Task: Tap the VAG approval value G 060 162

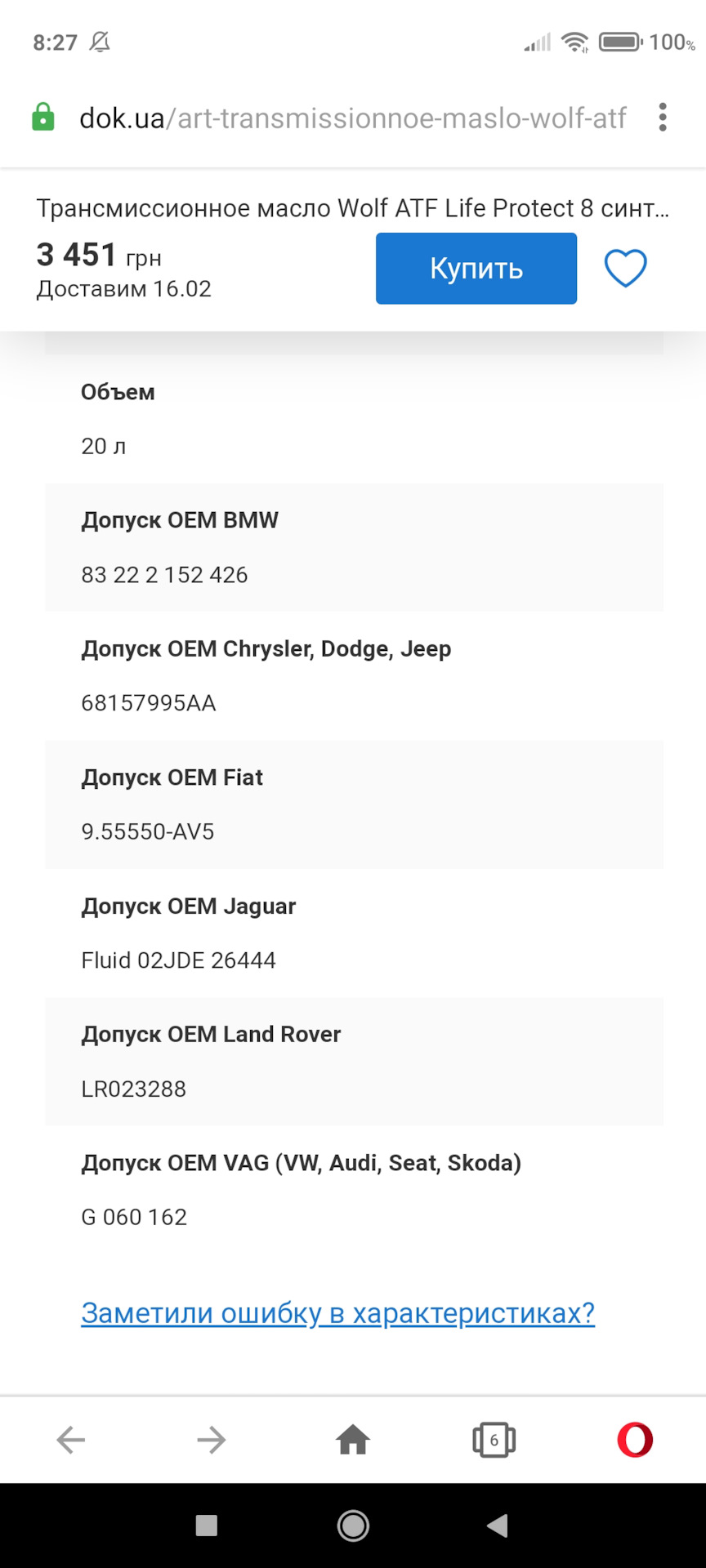Action: (x=134, y=1217)
